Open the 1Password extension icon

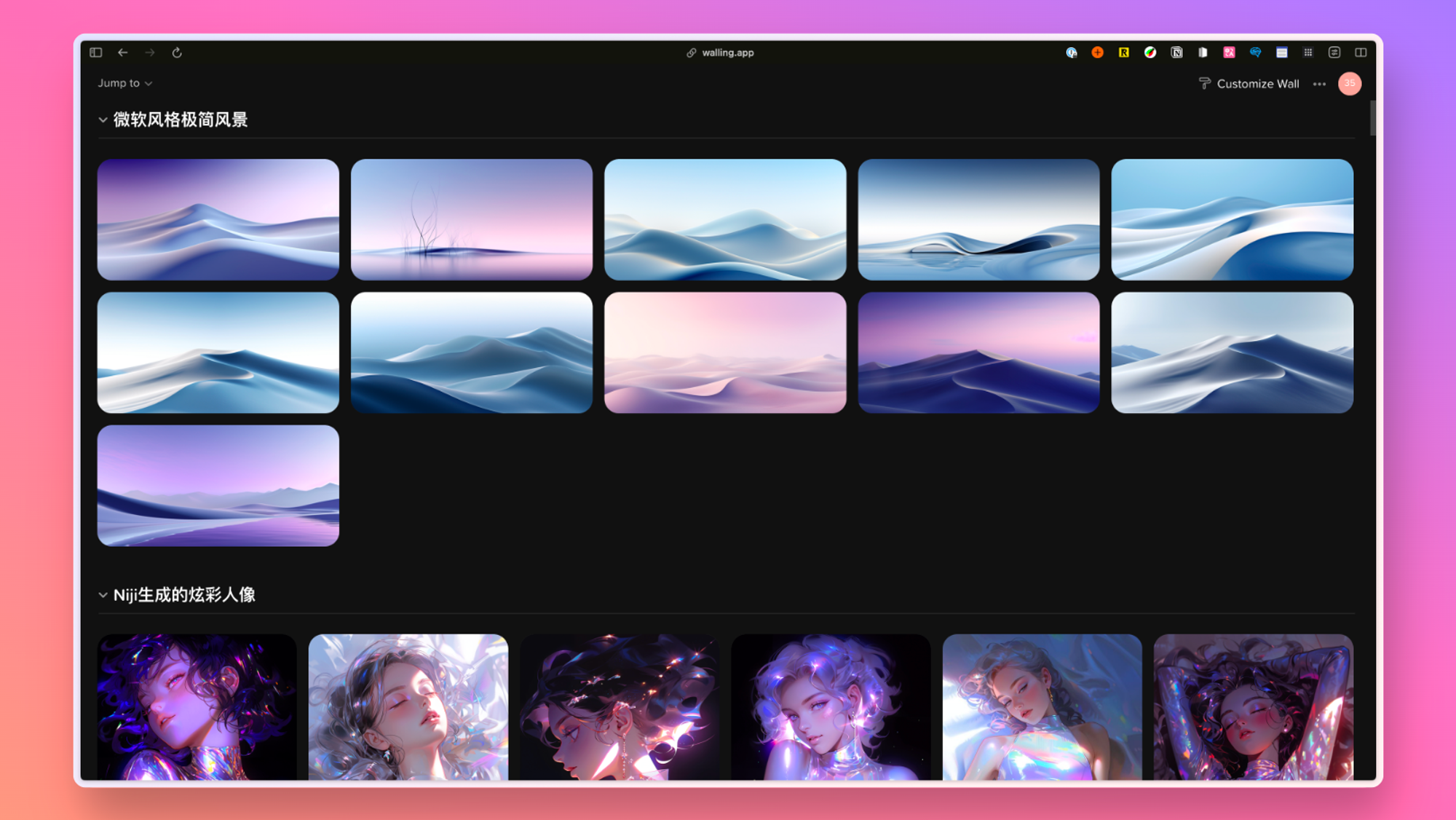tap(1072, 52)
